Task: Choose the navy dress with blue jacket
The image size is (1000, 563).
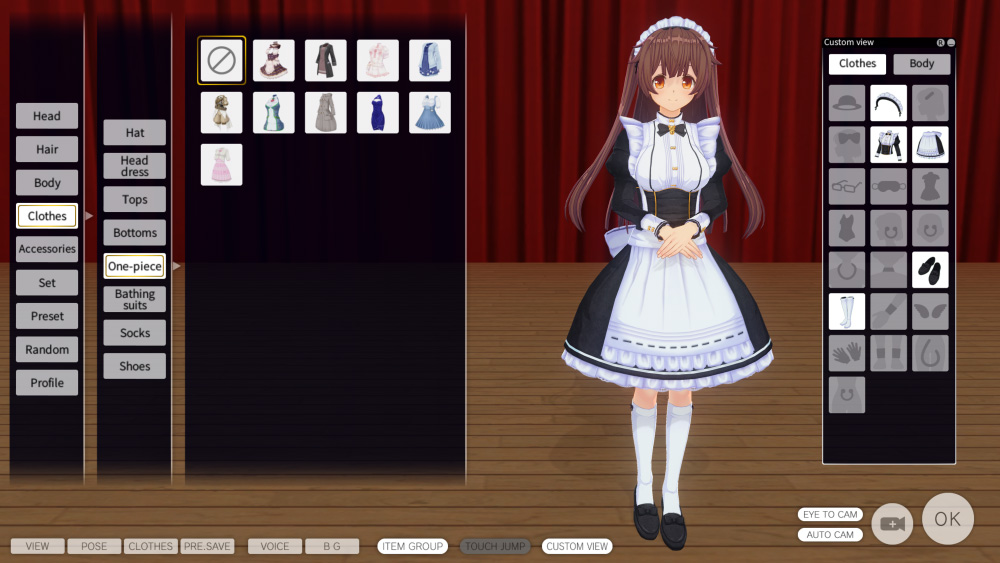Action: (x=430, y=61)
